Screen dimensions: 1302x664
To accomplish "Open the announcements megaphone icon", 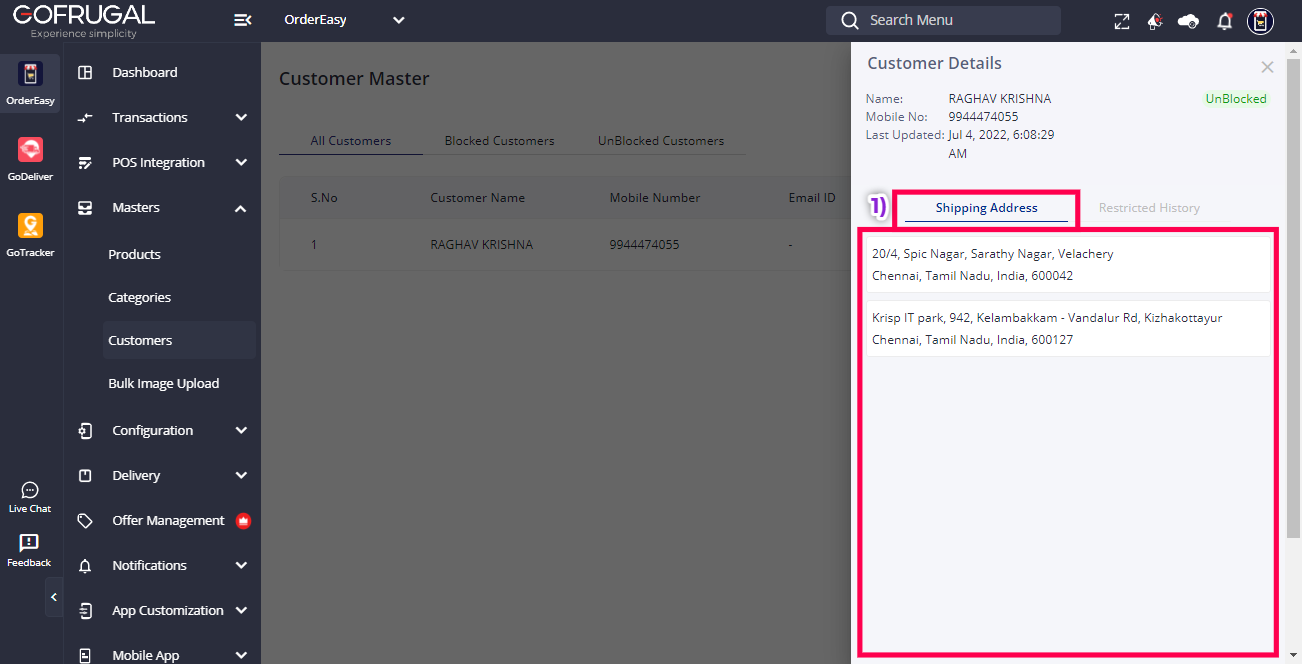I will tap(1155, 21).
